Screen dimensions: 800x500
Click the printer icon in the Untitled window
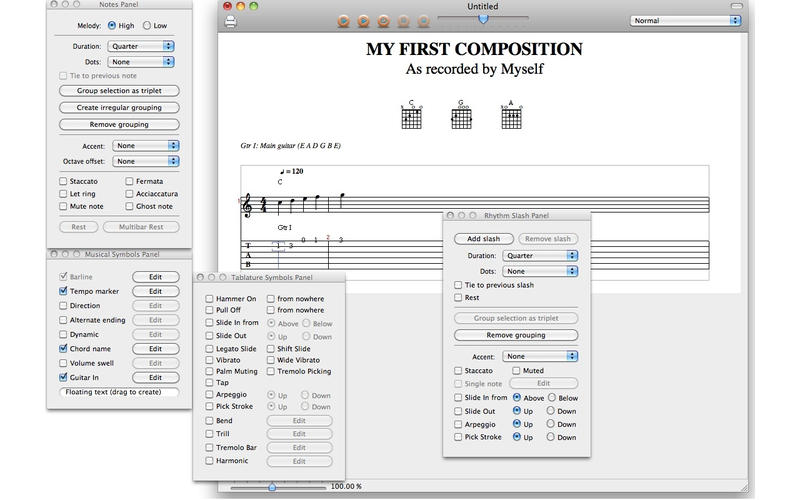231,21
